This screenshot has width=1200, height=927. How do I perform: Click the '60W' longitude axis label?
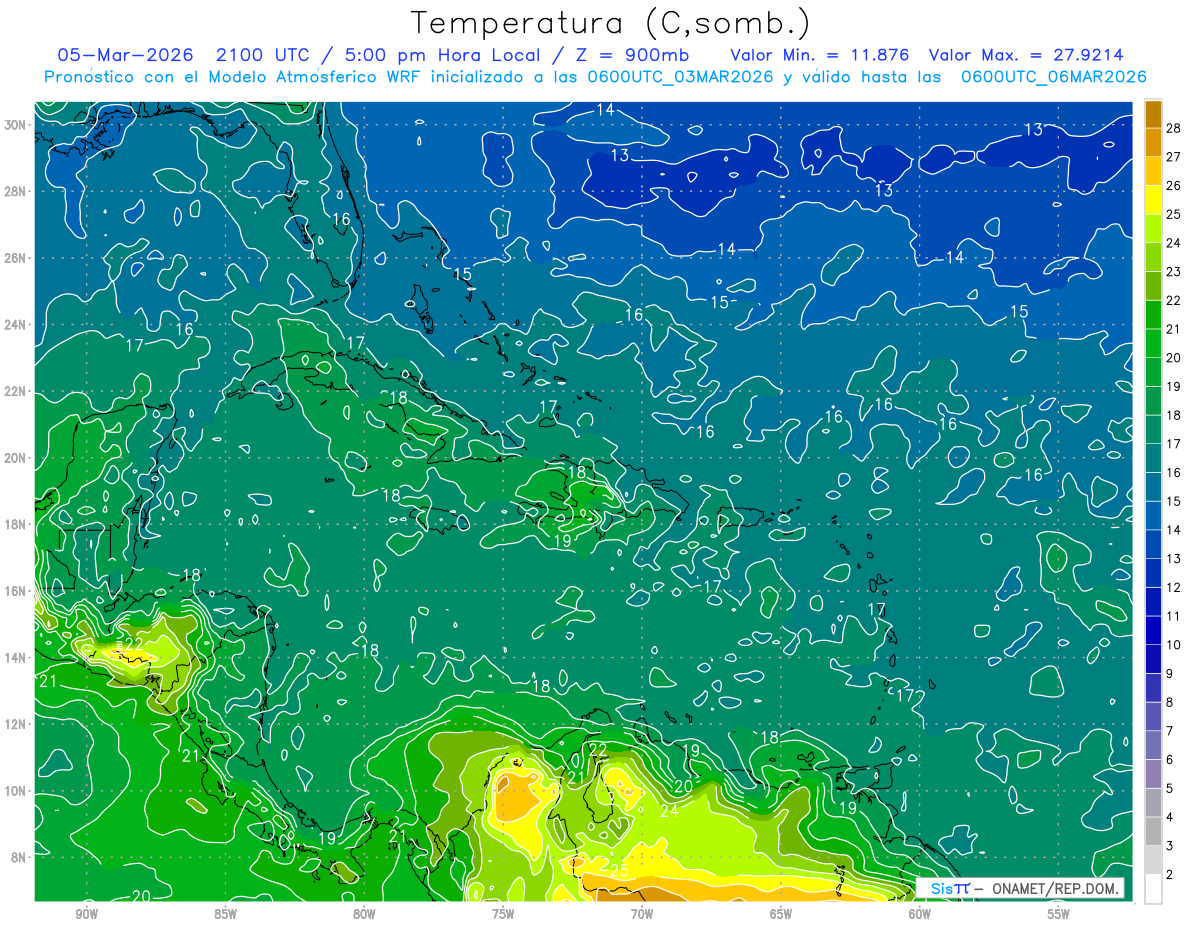[x=920, y=914]
